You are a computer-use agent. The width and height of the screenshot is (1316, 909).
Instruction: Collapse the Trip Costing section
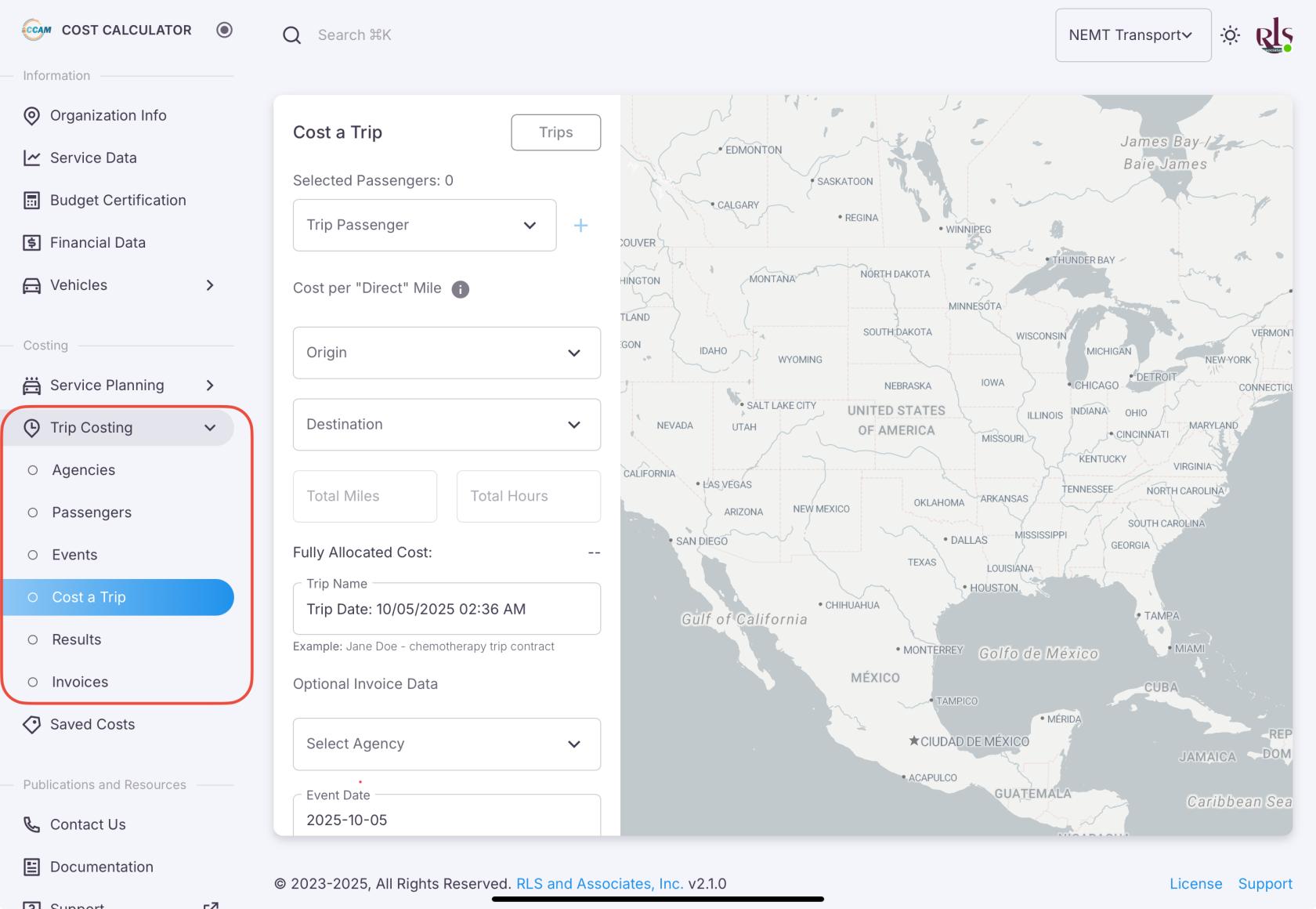tap(209, 428)
